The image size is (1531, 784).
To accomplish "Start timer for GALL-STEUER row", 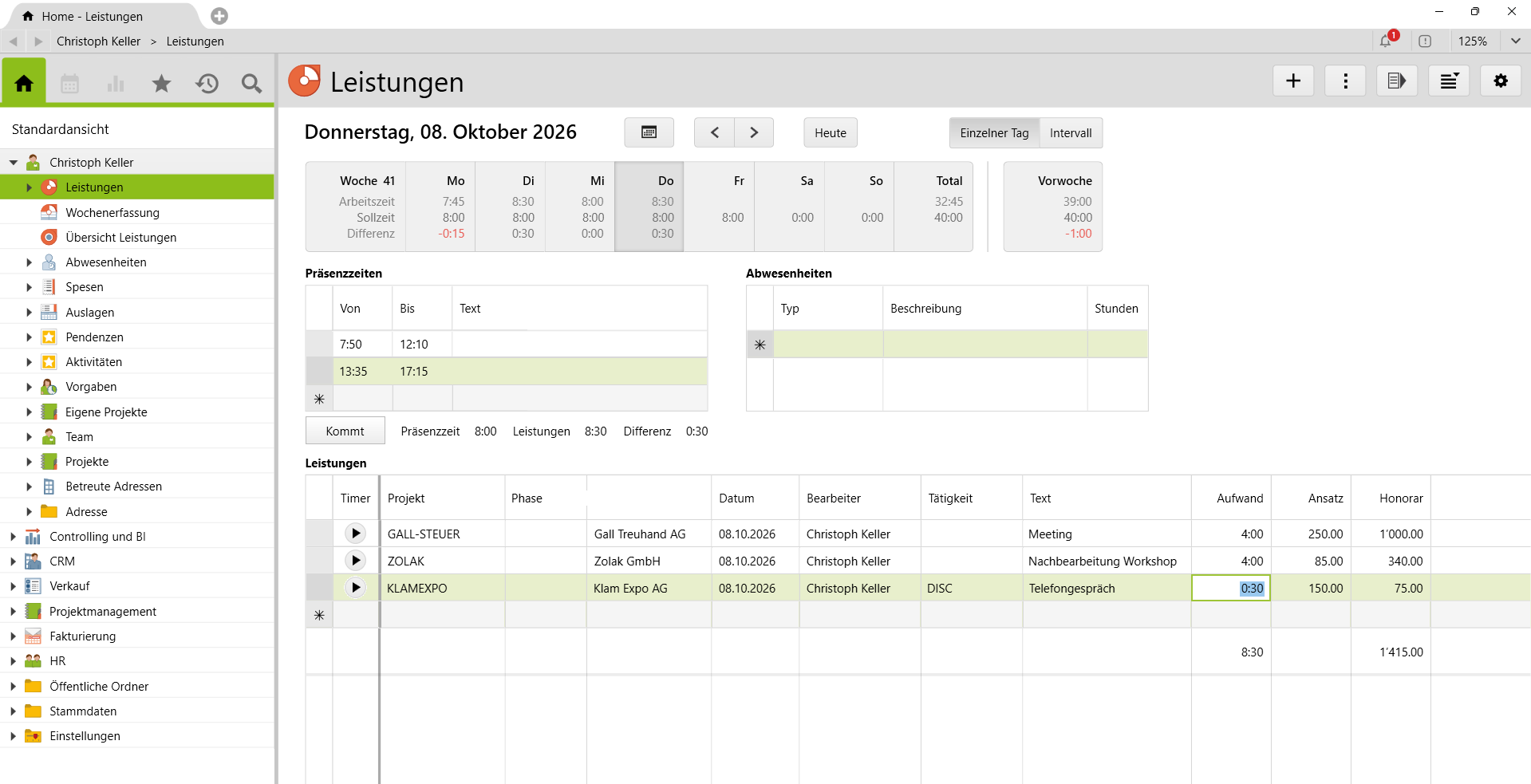I will [x=356, y=534].
